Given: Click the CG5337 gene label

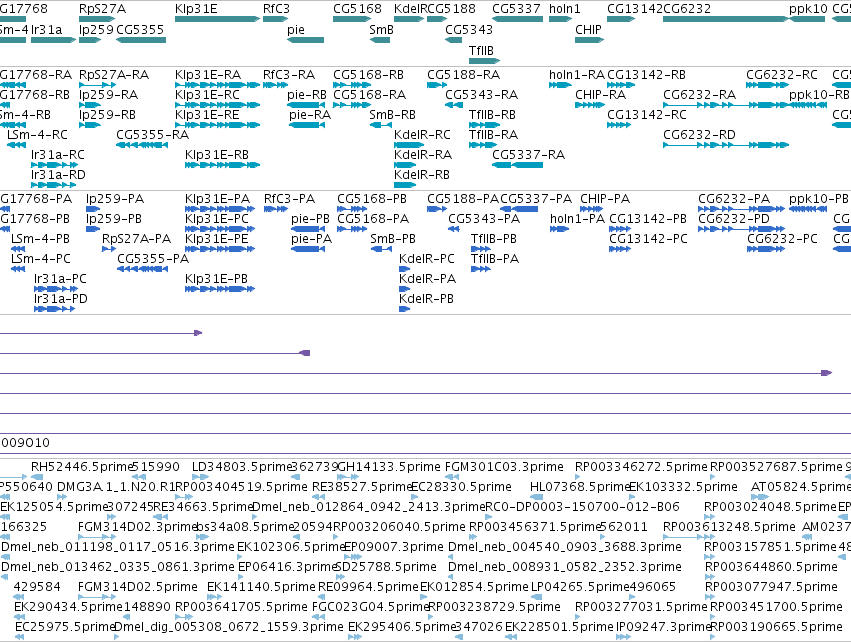Looking at the screenshot, I should [x=516, y=9].
